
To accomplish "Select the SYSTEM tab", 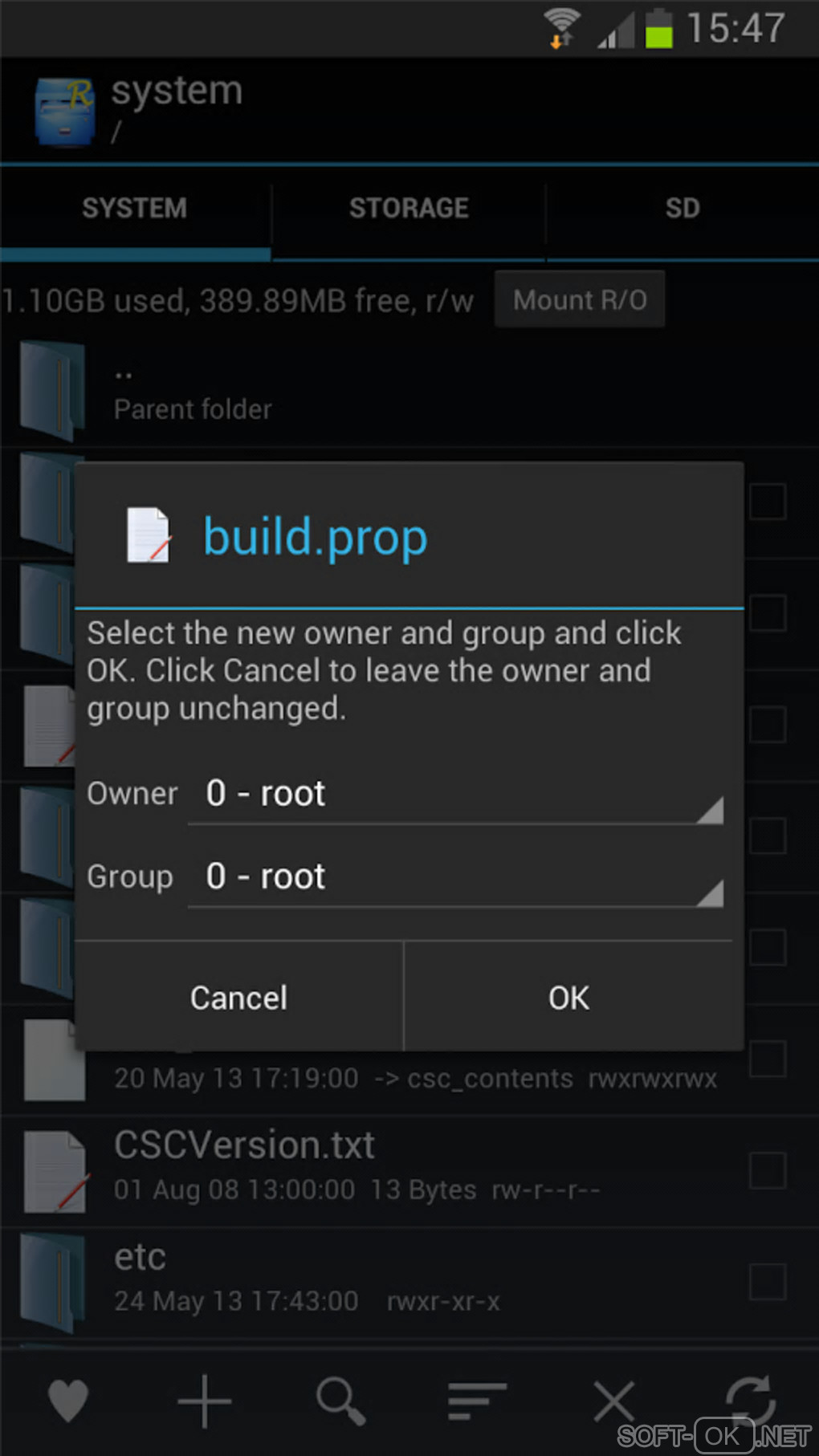I will (x=135, y=209).
